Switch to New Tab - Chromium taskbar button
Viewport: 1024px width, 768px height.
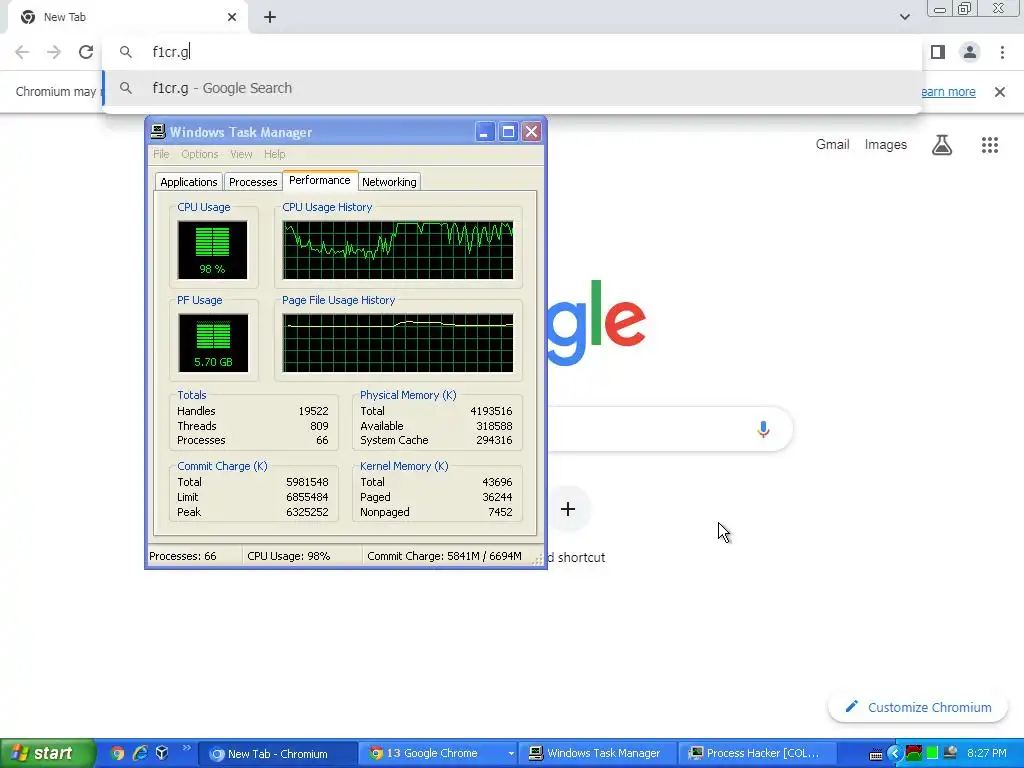277,754
